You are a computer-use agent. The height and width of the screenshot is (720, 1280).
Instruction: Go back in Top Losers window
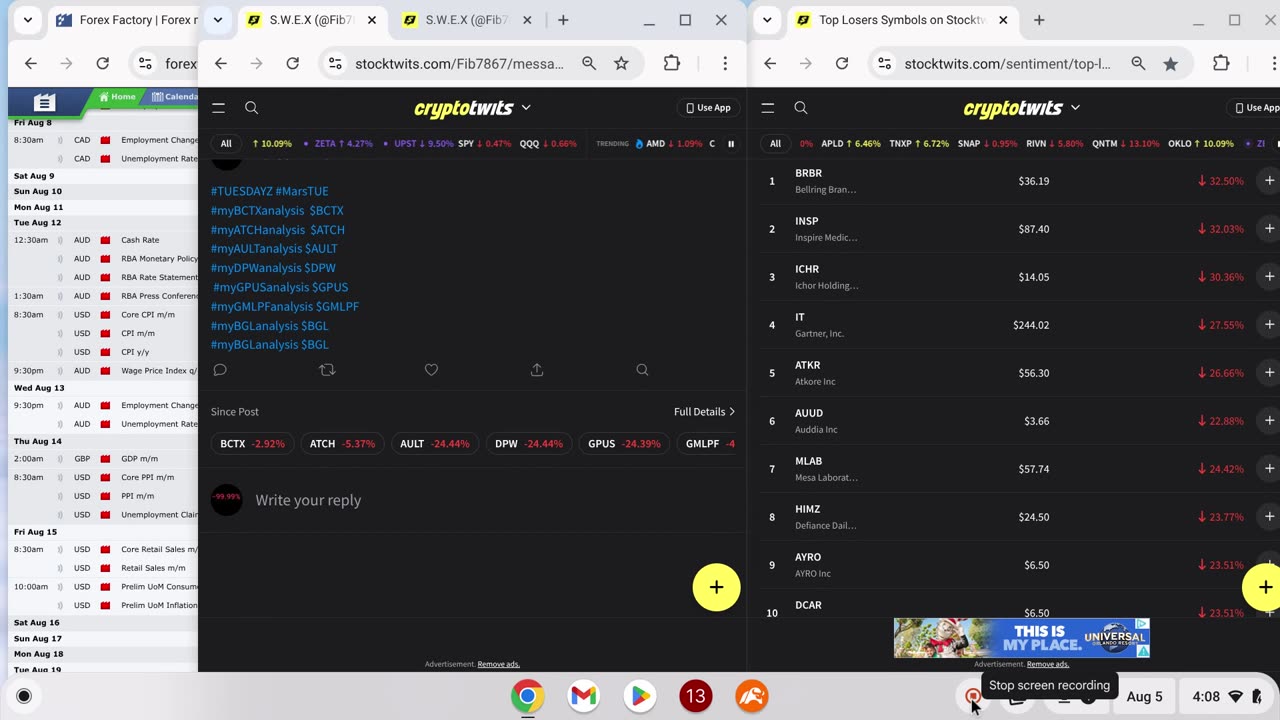pyautogui.click(x=770, y=63)
